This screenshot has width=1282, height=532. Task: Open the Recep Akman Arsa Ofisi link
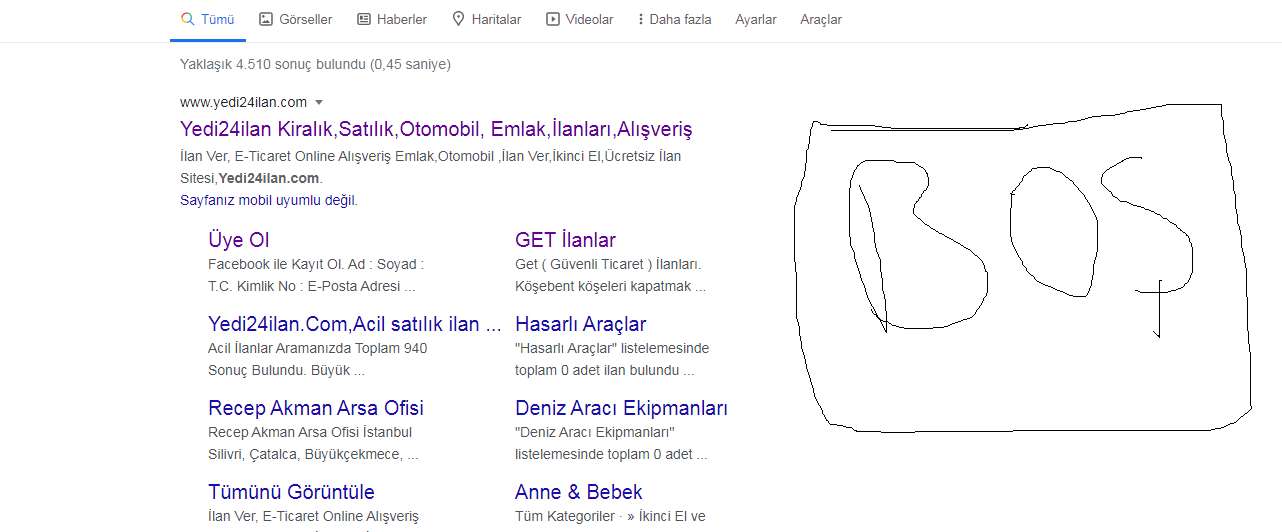(x=316, y=408)
